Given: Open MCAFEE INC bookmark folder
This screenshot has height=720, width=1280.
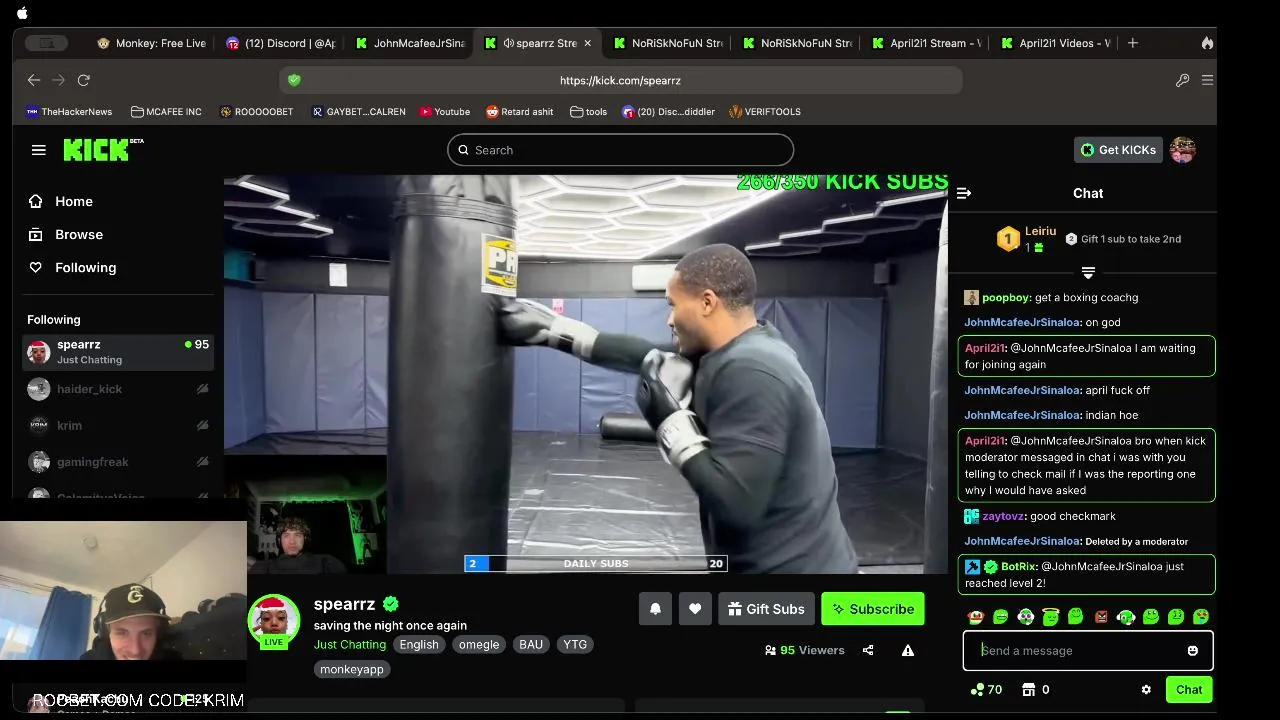Looking at the screenshot, I should click(166, 112).
